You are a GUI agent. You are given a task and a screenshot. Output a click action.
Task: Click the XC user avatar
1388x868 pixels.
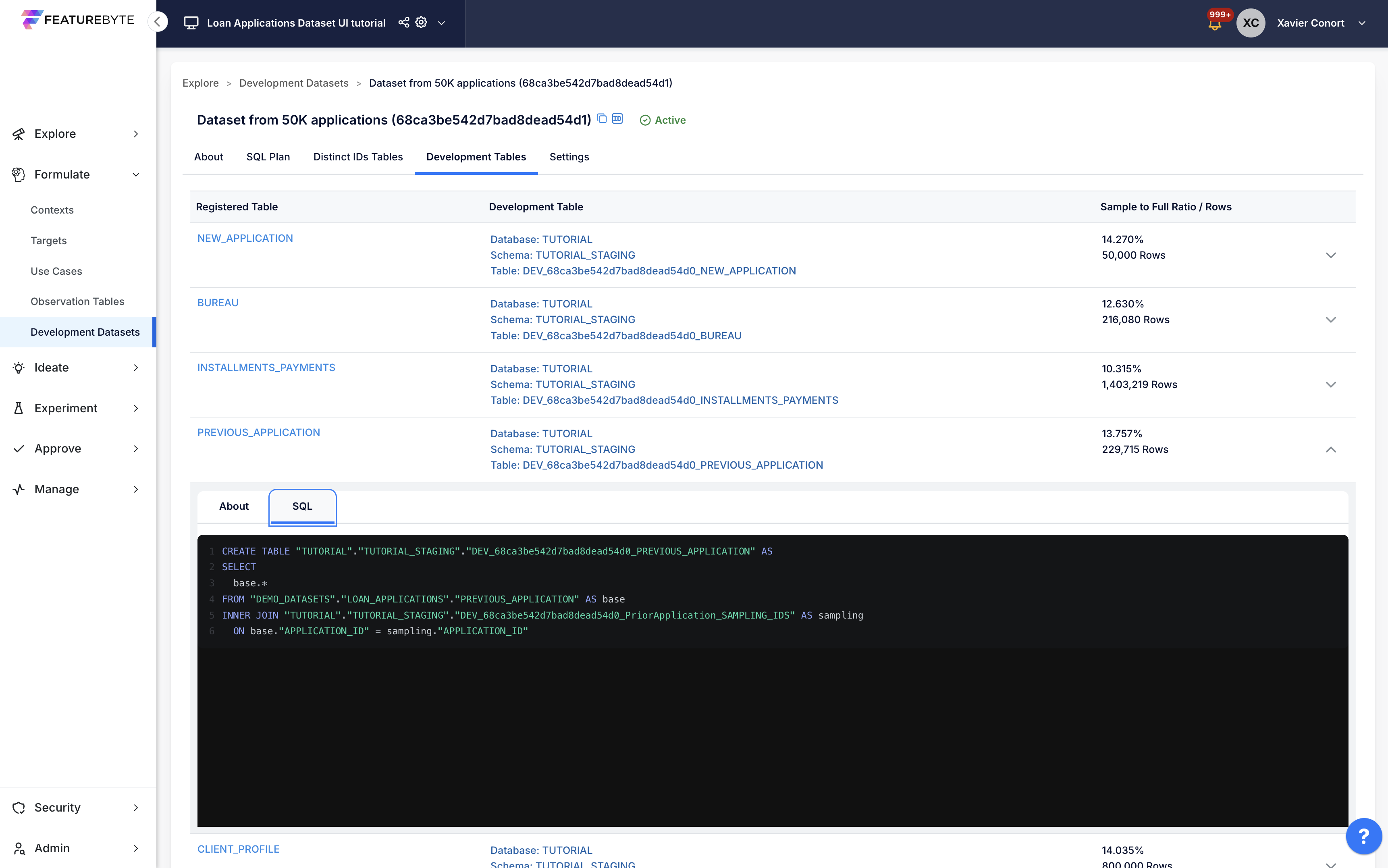pyautogui.click(x=1250, y=23)
